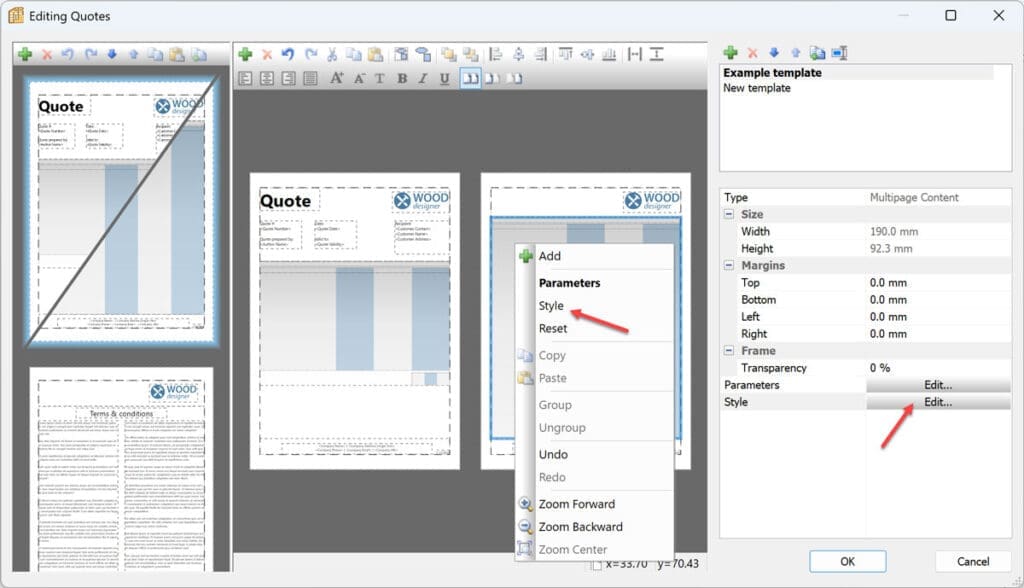
Task: Set text alignment to centered
Action: point(266,78)
